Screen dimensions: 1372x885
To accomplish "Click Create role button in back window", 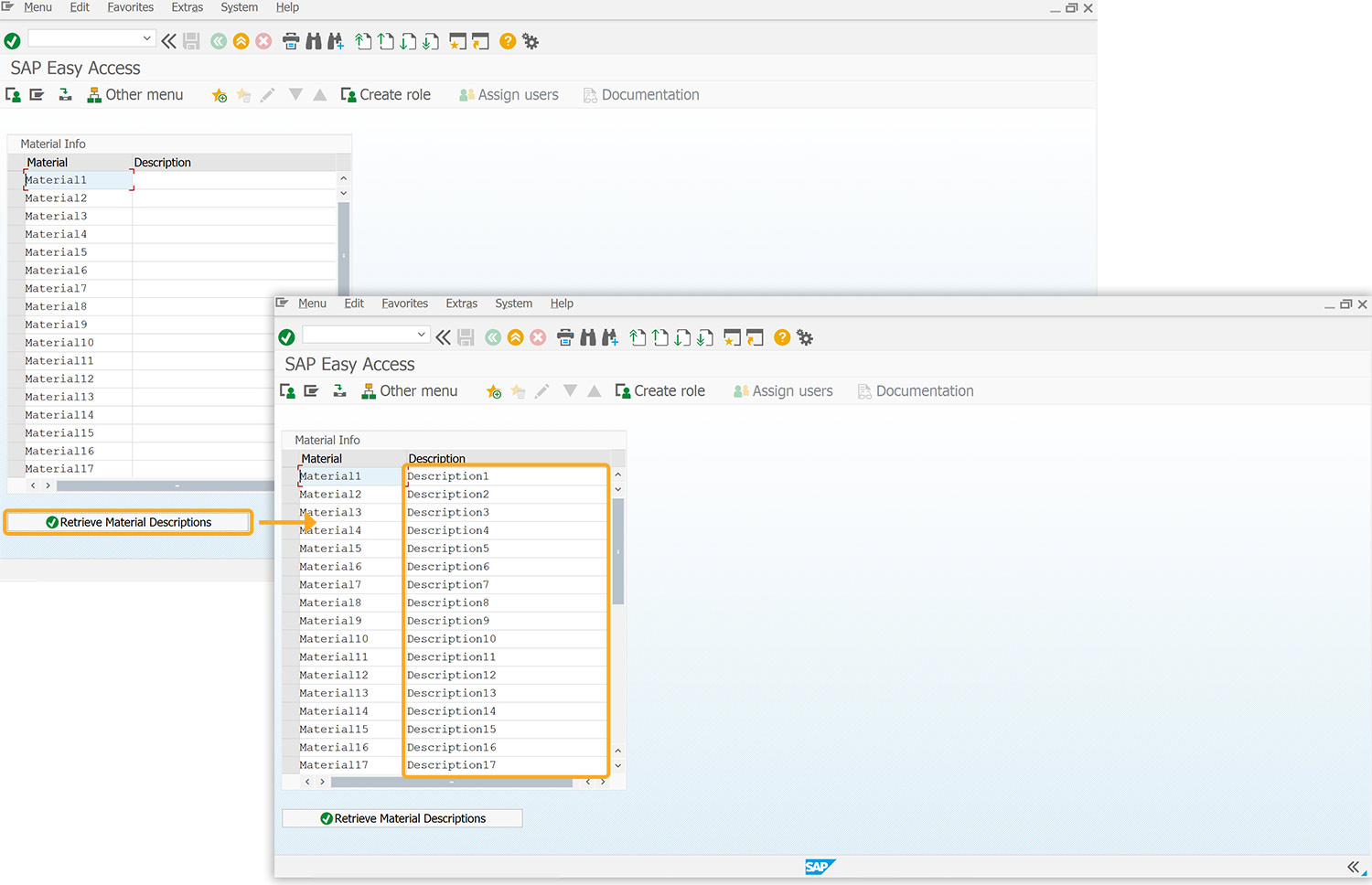I will click(x=386, y=95).
